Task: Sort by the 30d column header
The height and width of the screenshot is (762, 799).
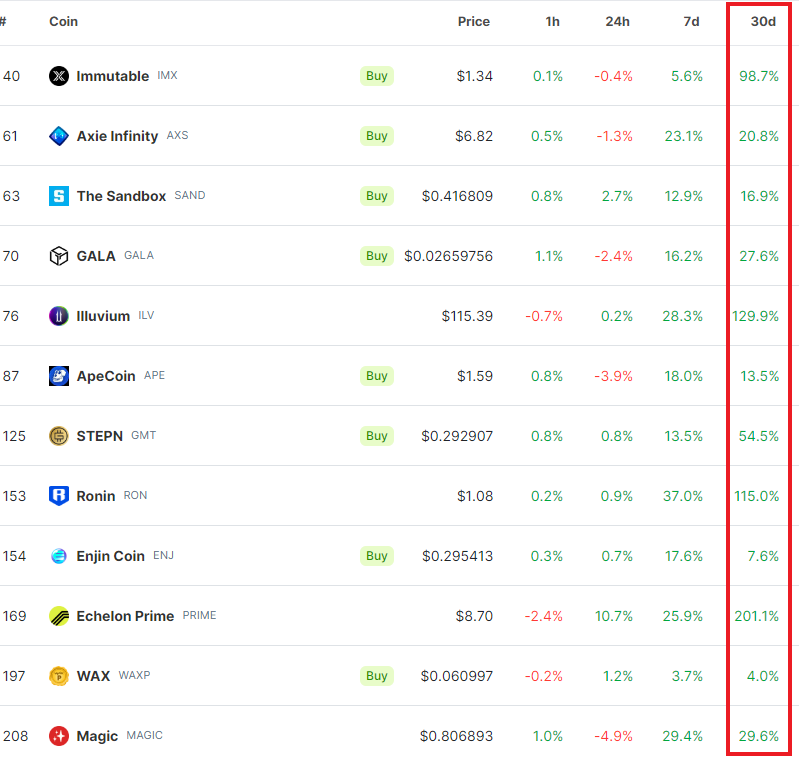Action: [763, 21]
